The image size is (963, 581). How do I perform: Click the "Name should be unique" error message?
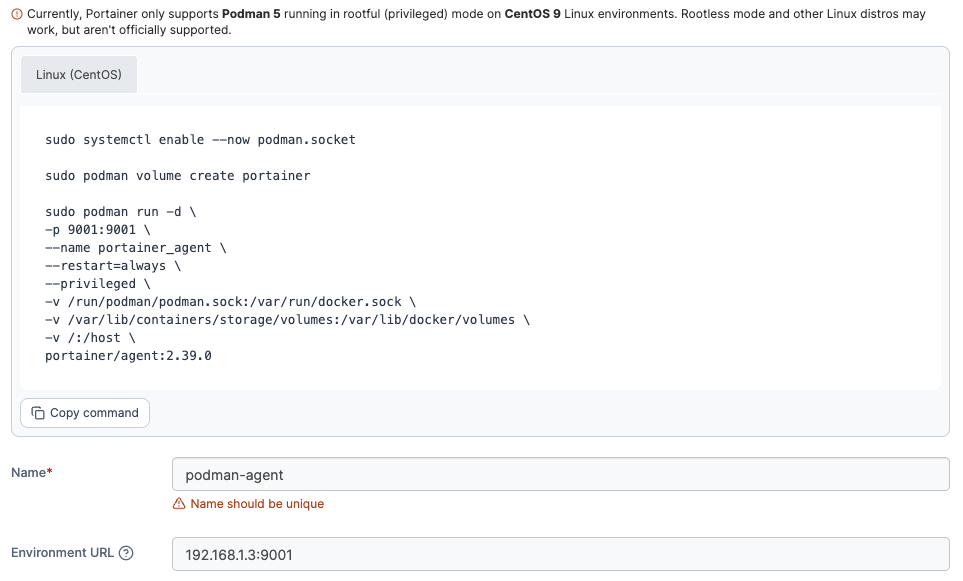[257, 504]
